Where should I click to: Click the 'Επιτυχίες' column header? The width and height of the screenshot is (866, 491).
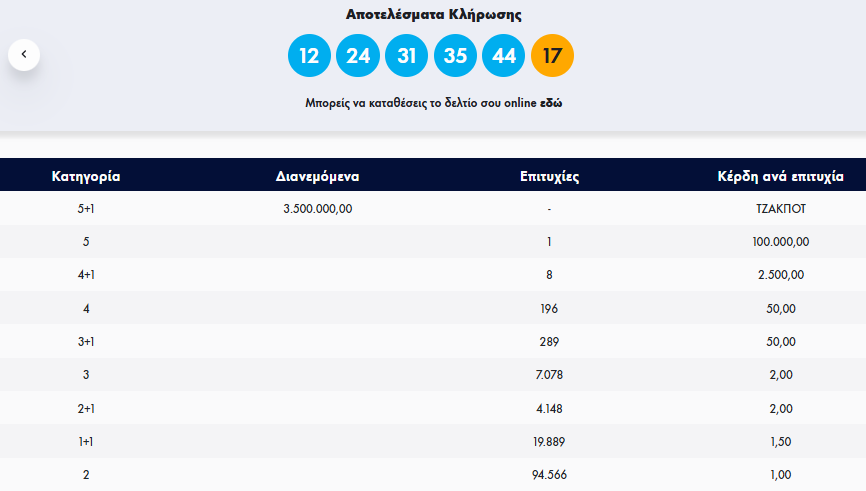[550, 176]
